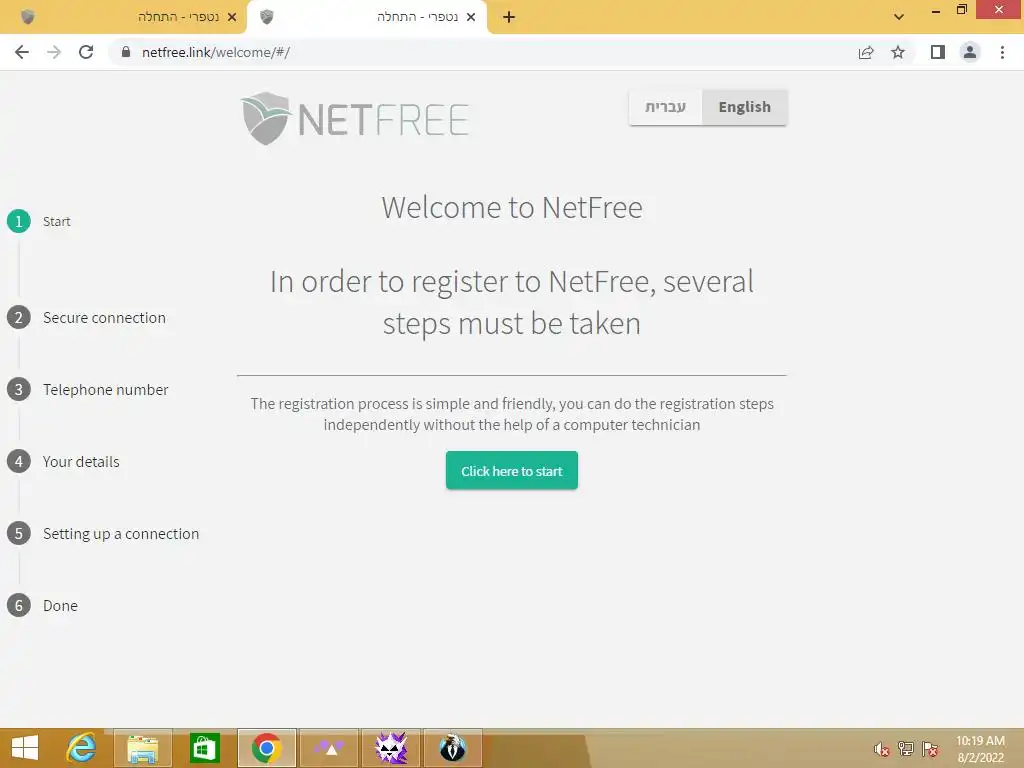Select step 6 circle Done
Screen dimensions: 1024x768
click(x=19, y=605)
